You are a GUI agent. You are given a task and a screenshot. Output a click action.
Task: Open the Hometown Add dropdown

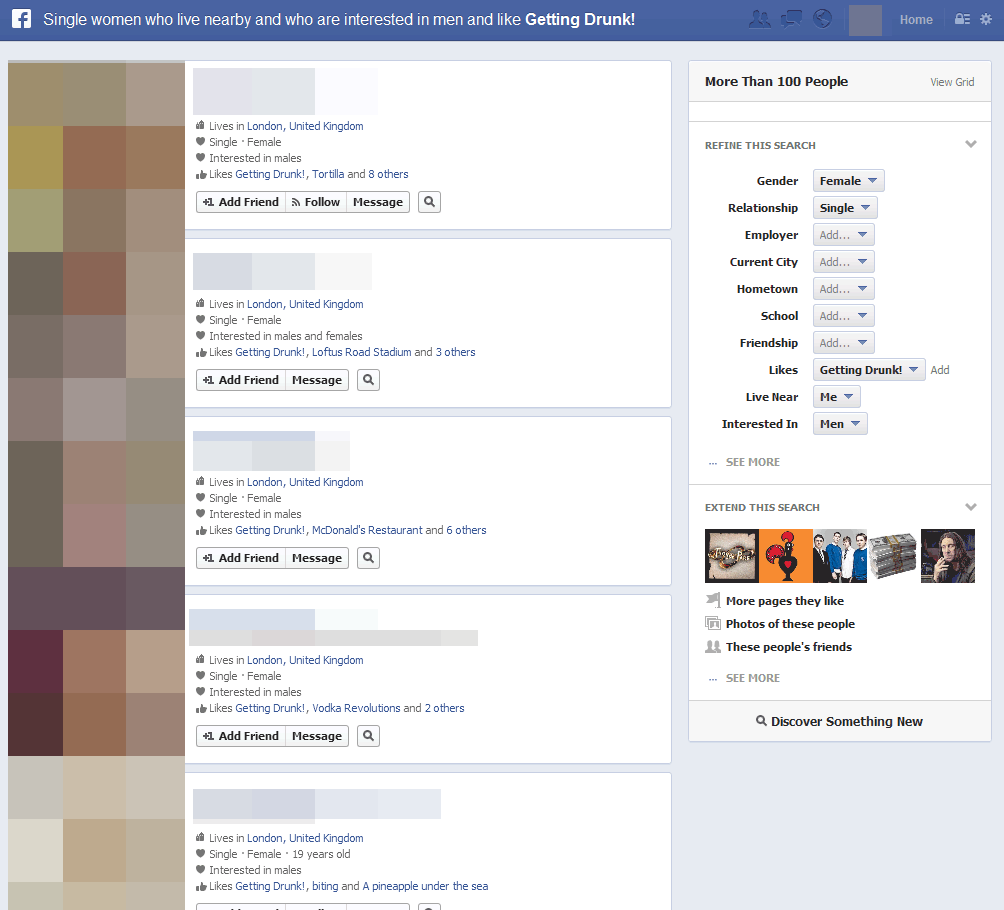click(843, 288)
